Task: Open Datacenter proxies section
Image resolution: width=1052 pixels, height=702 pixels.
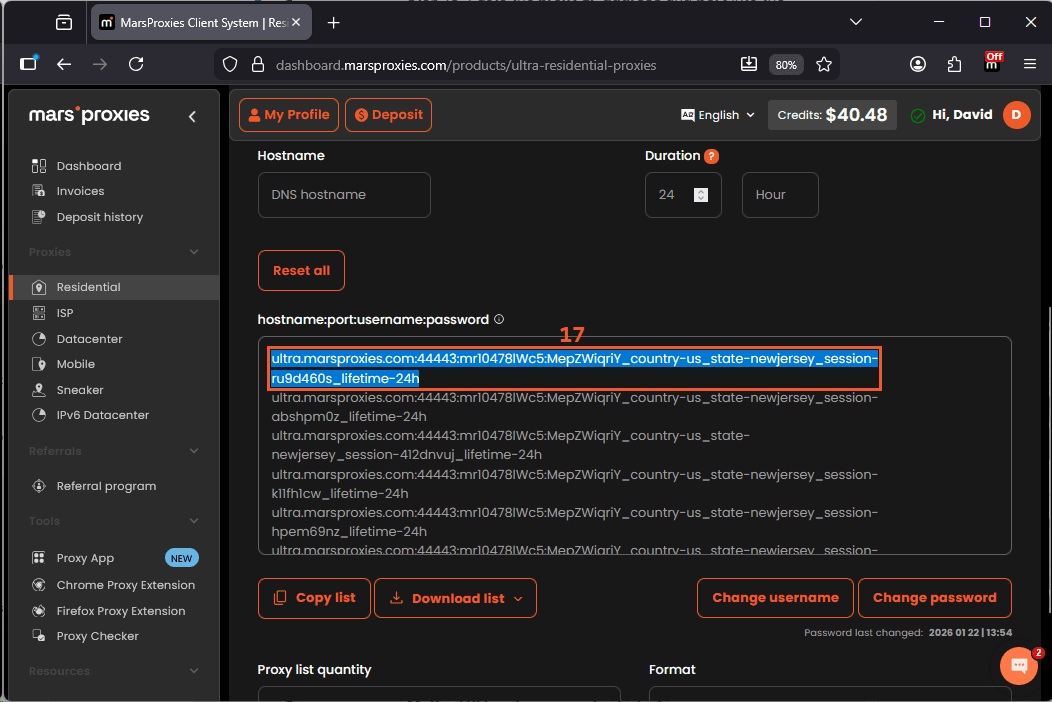Action: 89,339
